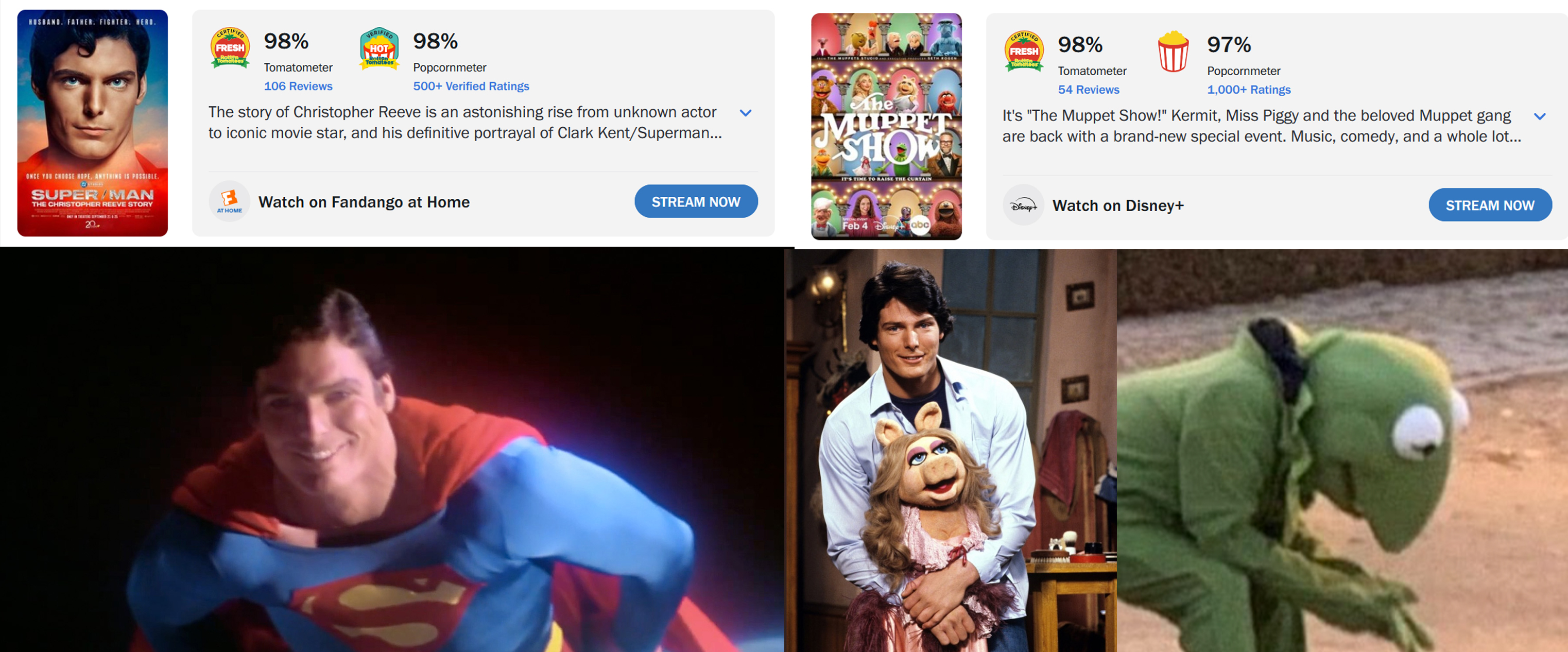
Task: Click the sad Kermit image
Action: 1342,451
